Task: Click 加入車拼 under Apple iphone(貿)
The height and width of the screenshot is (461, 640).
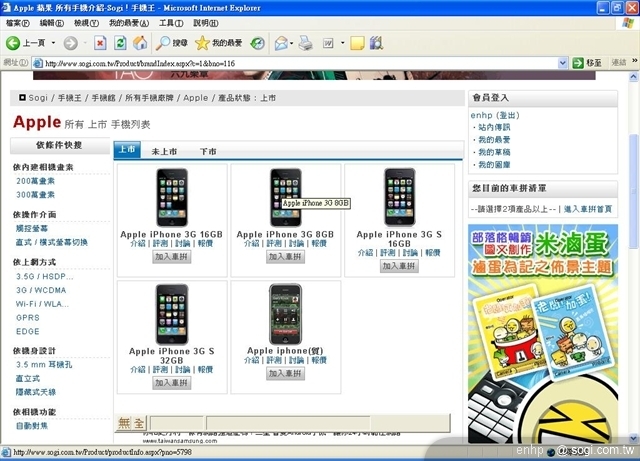Action: click(285, 374)
